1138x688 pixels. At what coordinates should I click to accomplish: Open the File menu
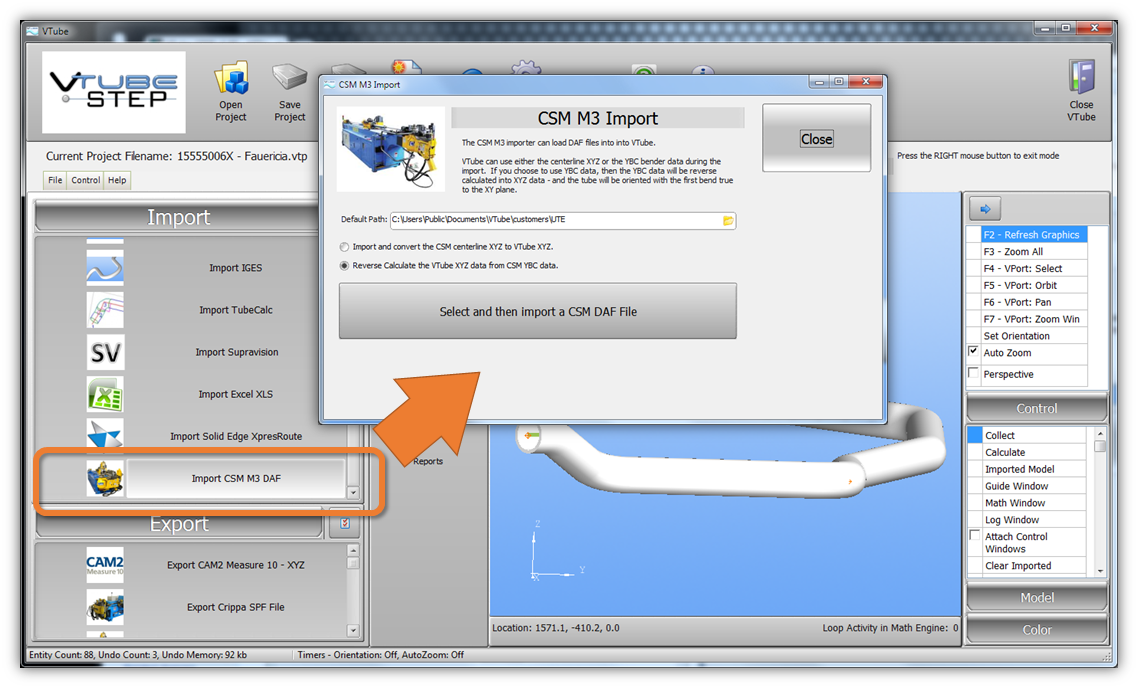(55, 181)
